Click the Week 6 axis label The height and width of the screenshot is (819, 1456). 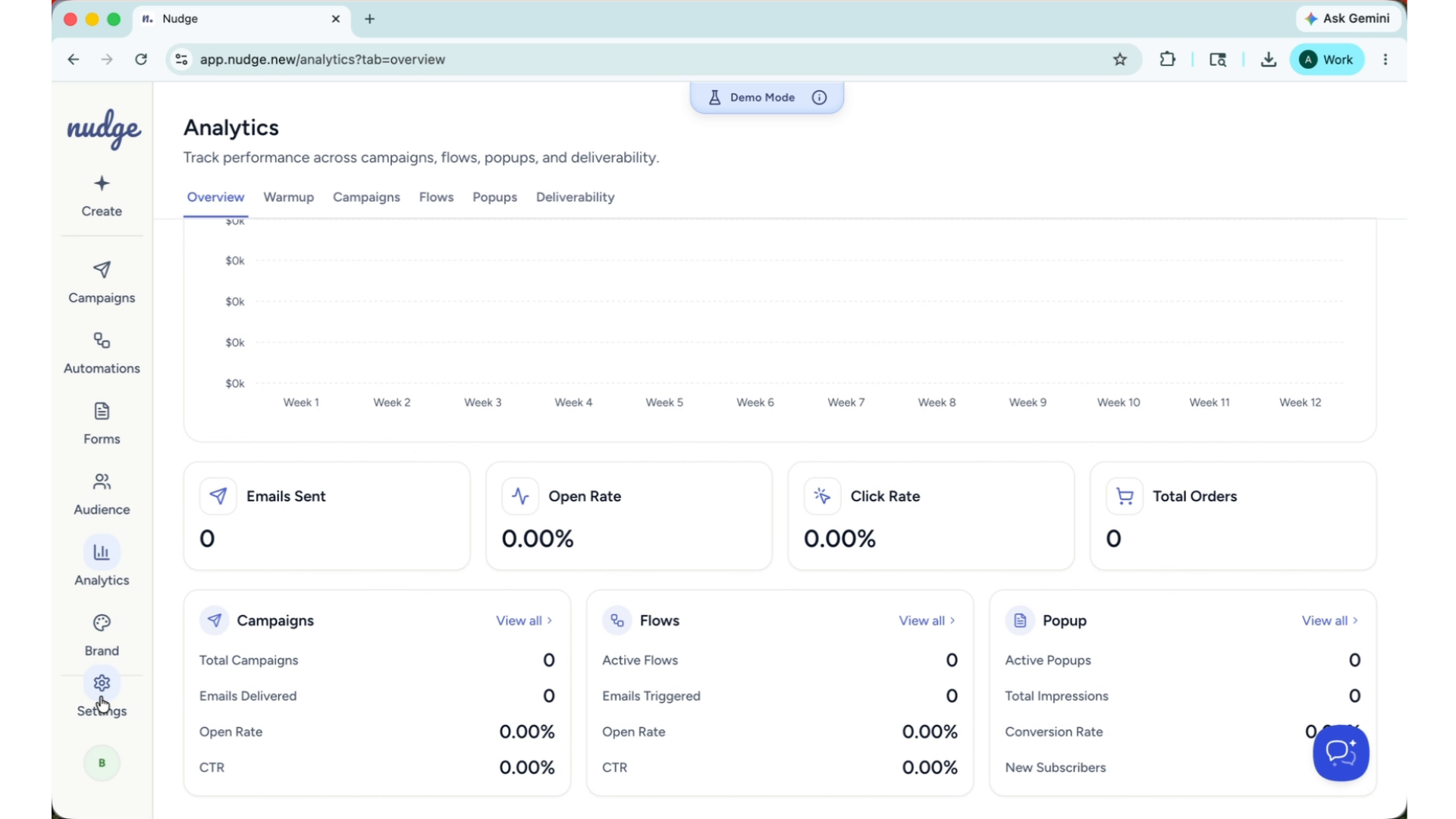755,403
